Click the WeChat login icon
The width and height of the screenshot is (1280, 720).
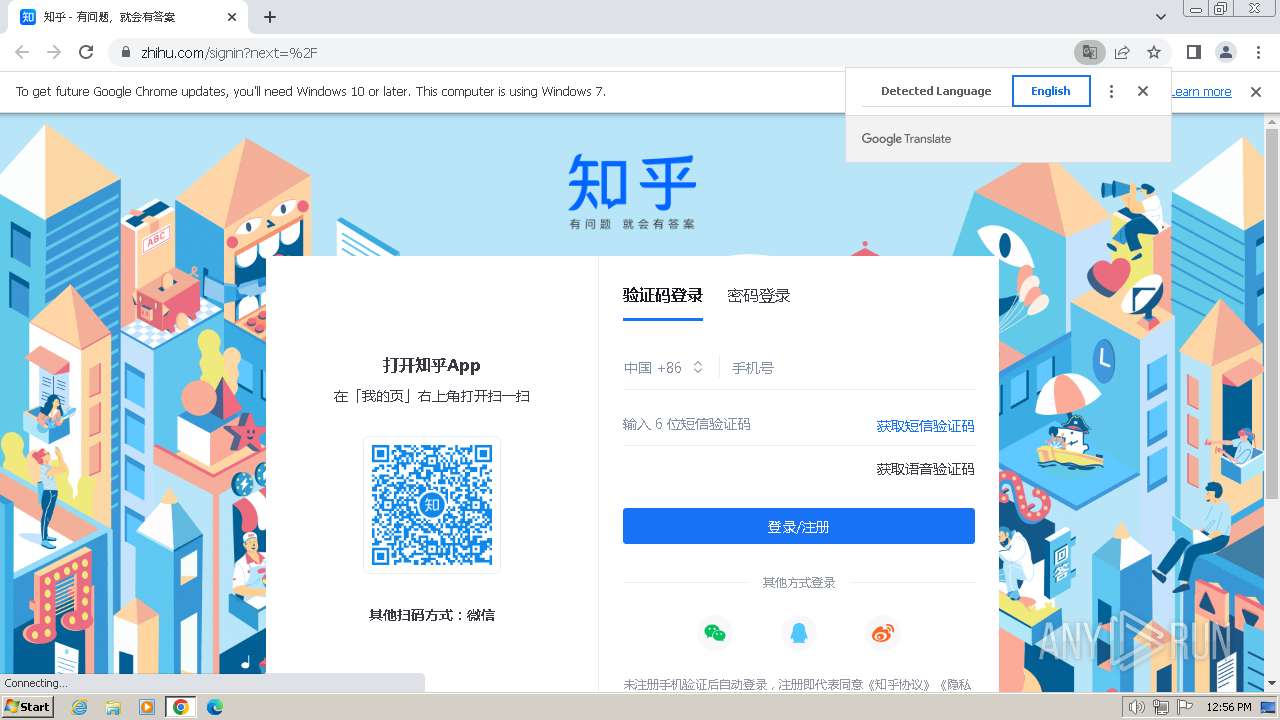(x=714, y=633)
